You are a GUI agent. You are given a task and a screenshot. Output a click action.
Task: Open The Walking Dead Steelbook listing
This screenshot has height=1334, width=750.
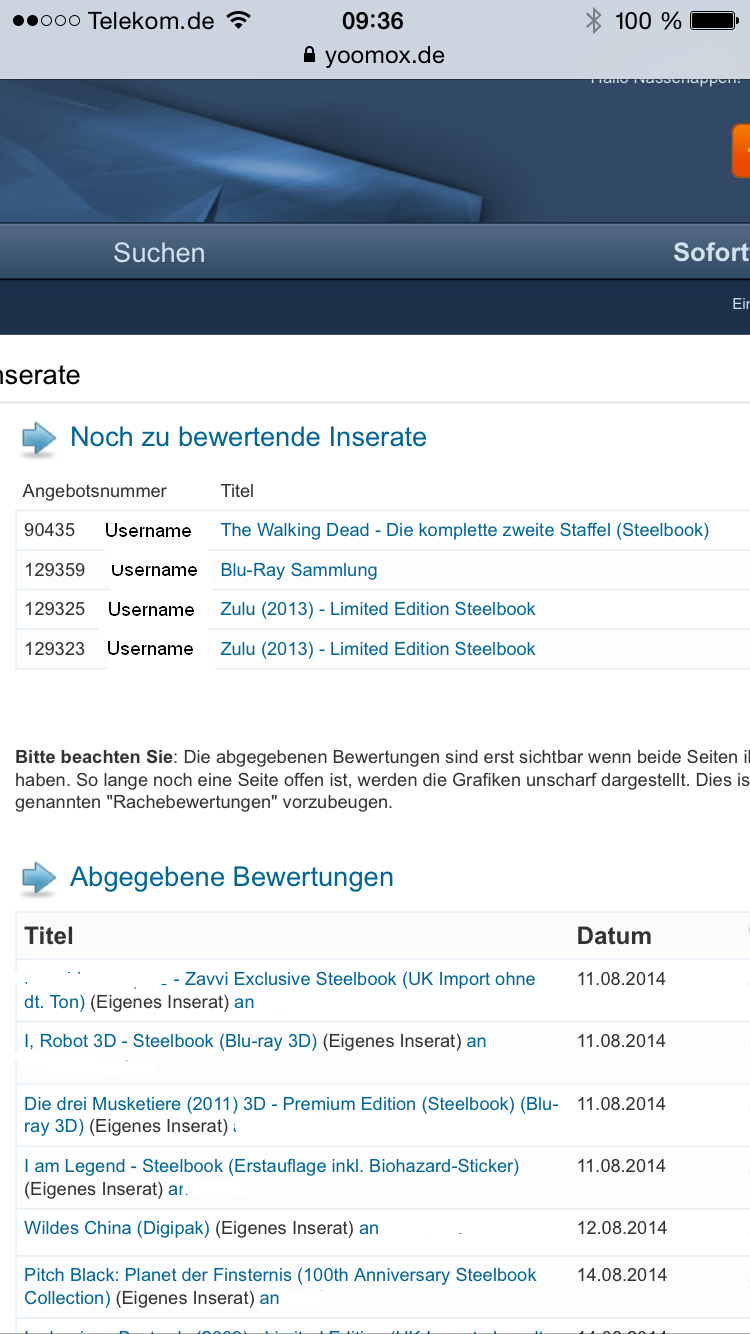(464, 530)
